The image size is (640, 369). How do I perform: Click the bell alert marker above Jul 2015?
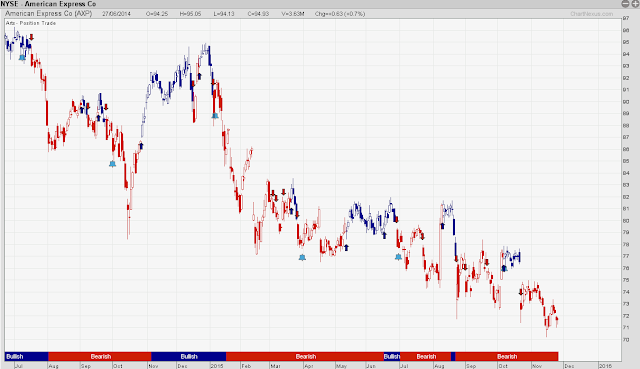[x=398, y=257]
